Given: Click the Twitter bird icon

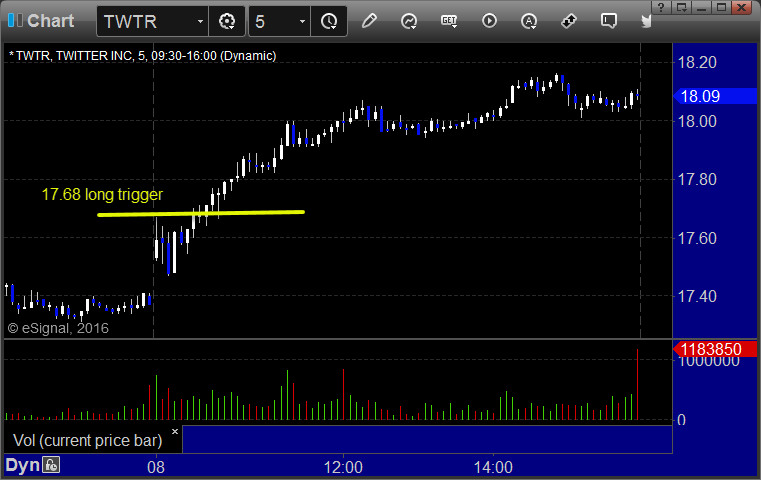Looking at the screenshot, I should [646, 21].
